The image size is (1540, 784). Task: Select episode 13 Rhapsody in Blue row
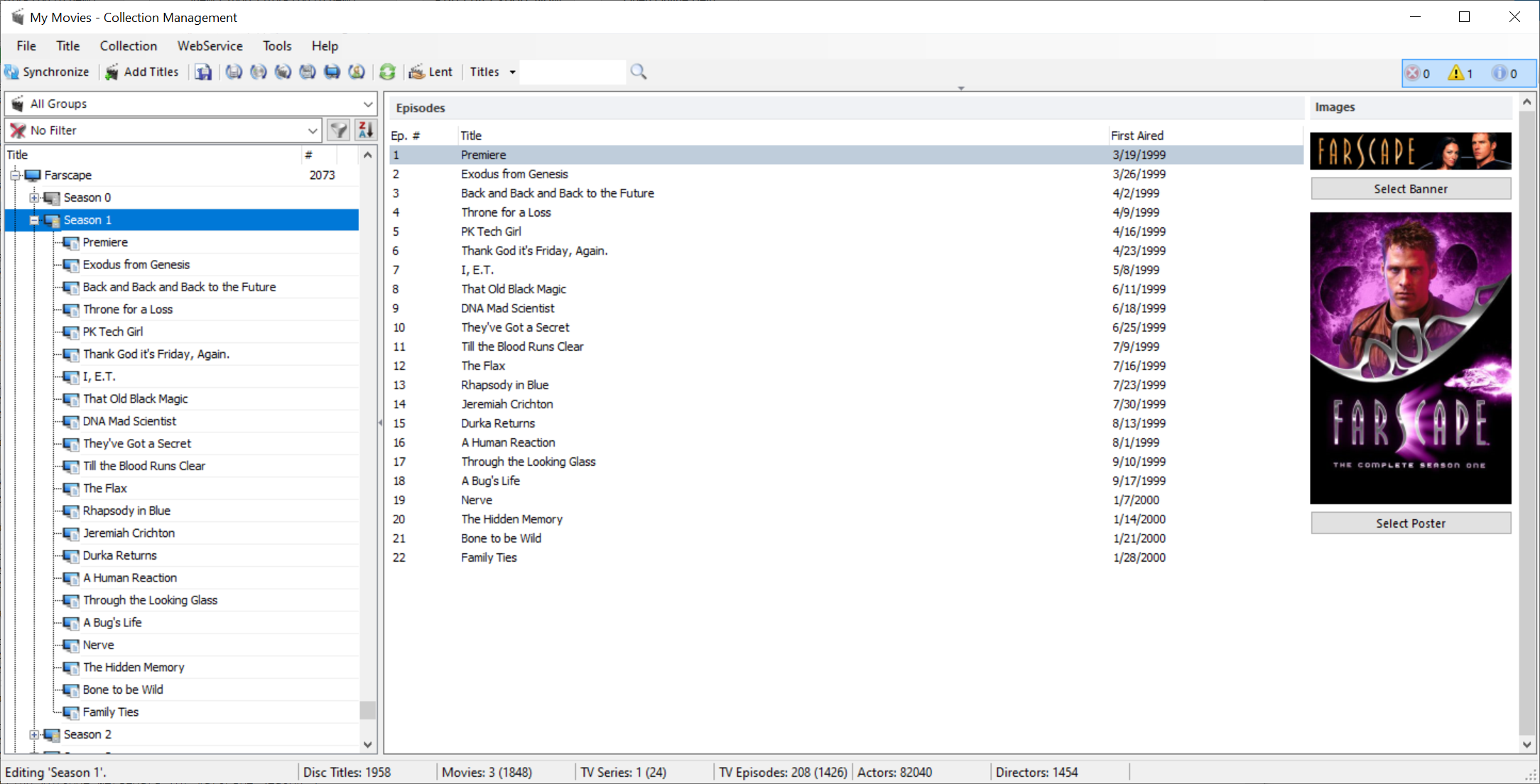pos(846,385)
